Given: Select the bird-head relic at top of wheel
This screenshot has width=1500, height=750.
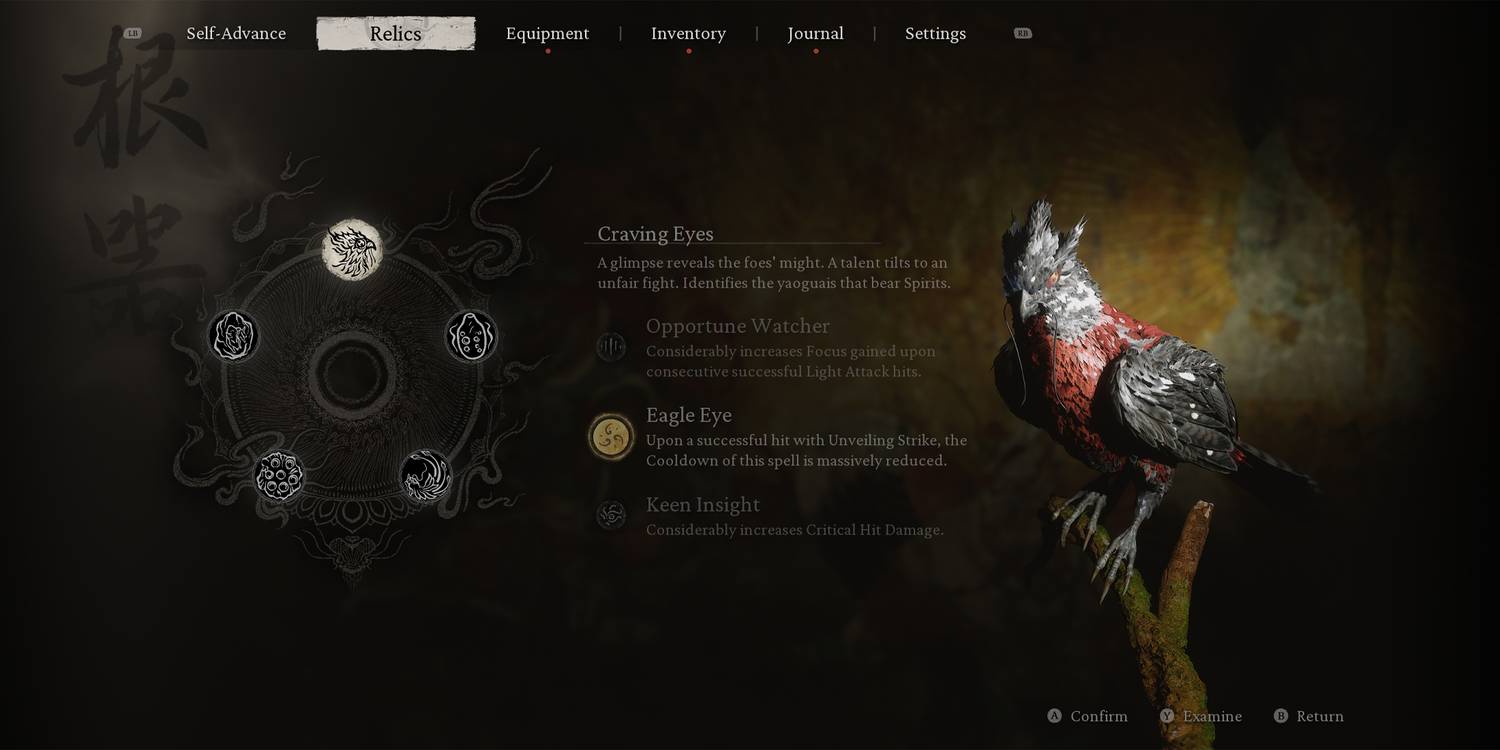Looking at the screenshot, I should pos(352,250).
